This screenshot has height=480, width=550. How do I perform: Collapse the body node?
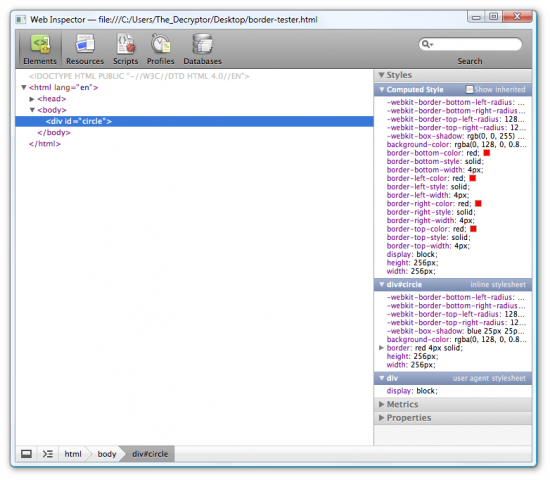tap(32, 110)
